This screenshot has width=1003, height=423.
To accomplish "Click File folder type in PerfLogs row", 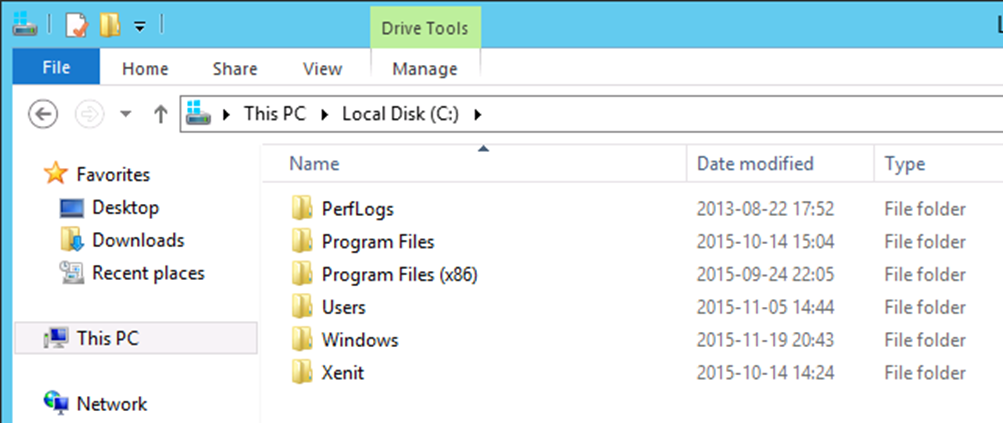I will coord(925,209).
